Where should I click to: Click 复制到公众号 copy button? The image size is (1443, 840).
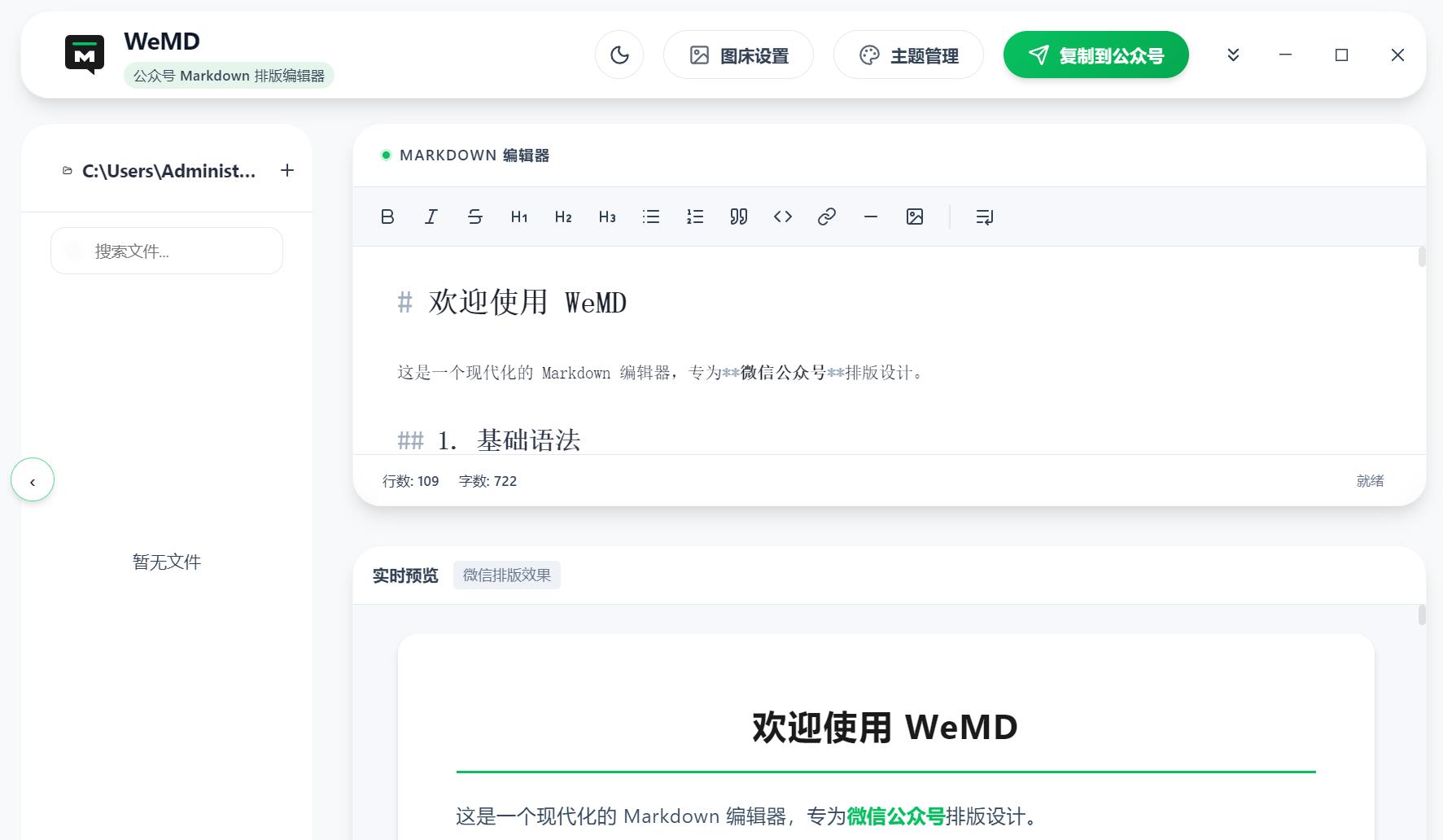click(x=1096, y=55)
